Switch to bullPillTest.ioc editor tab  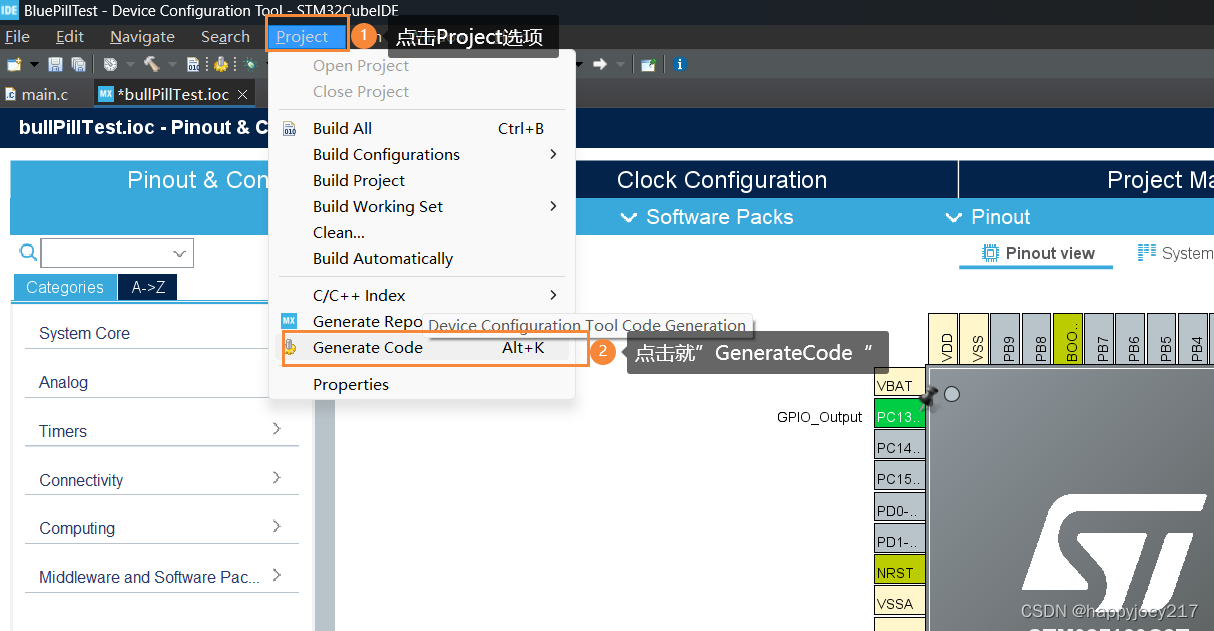[172, 94]
